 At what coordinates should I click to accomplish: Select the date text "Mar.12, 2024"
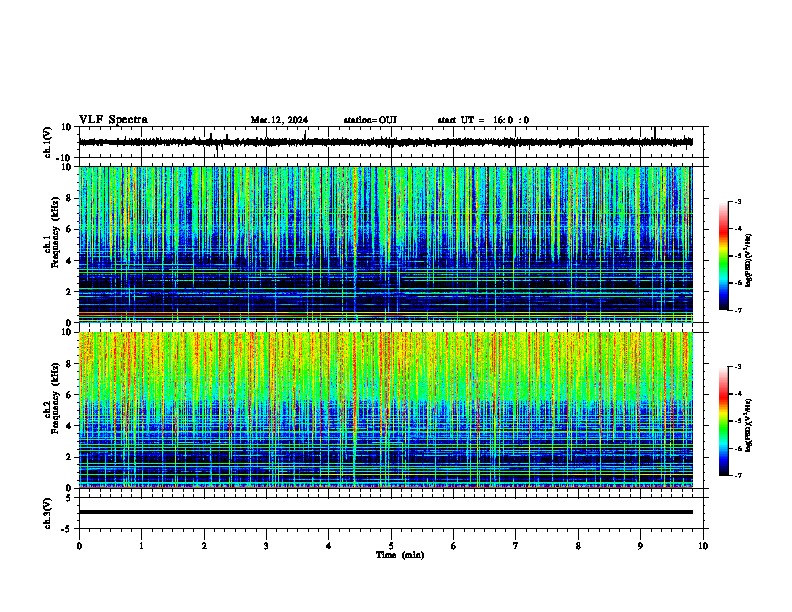[279, 120]
